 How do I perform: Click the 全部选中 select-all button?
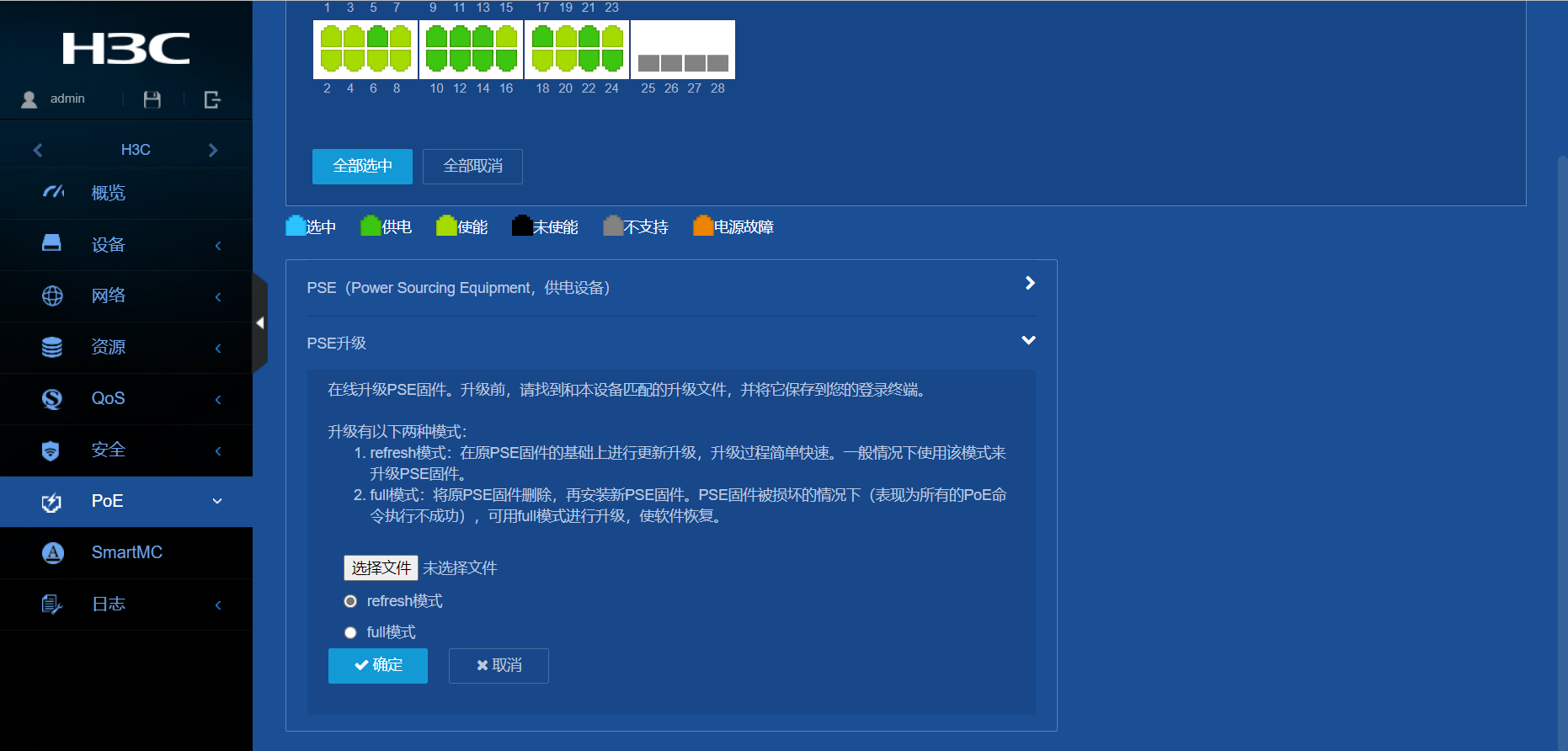[362, 167]
